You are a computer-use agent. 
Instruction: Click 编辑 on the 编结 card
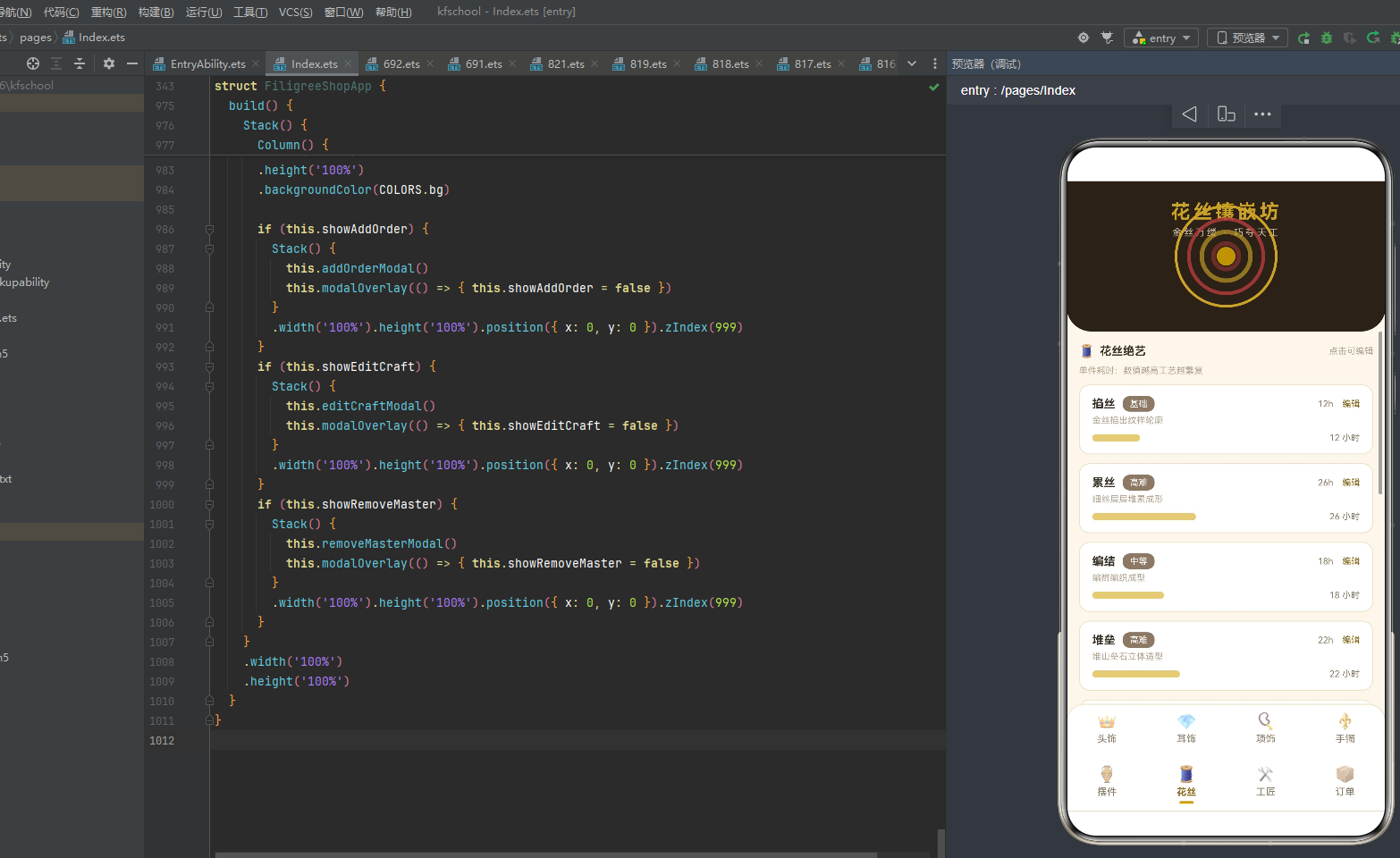pyautogui.click(x=1351, y=561)
